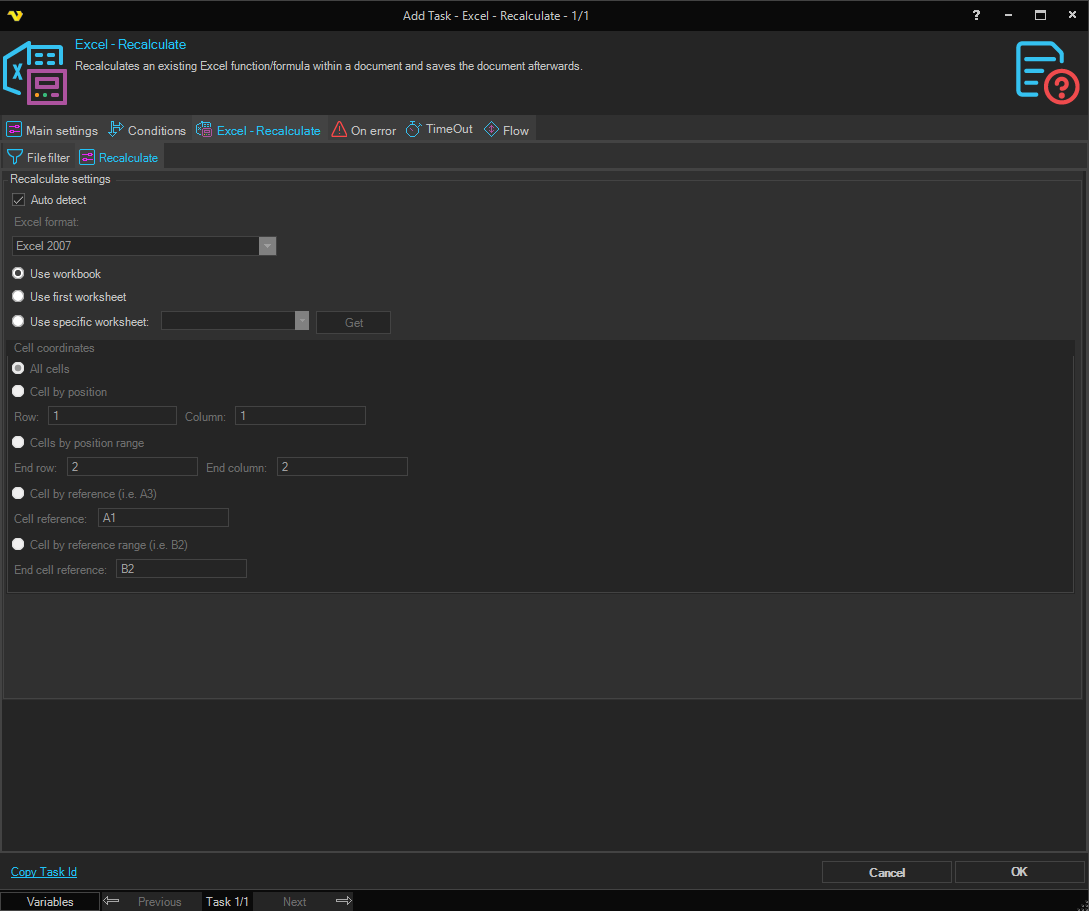
Task: Click the End row input field
Action: coord(132,467)
